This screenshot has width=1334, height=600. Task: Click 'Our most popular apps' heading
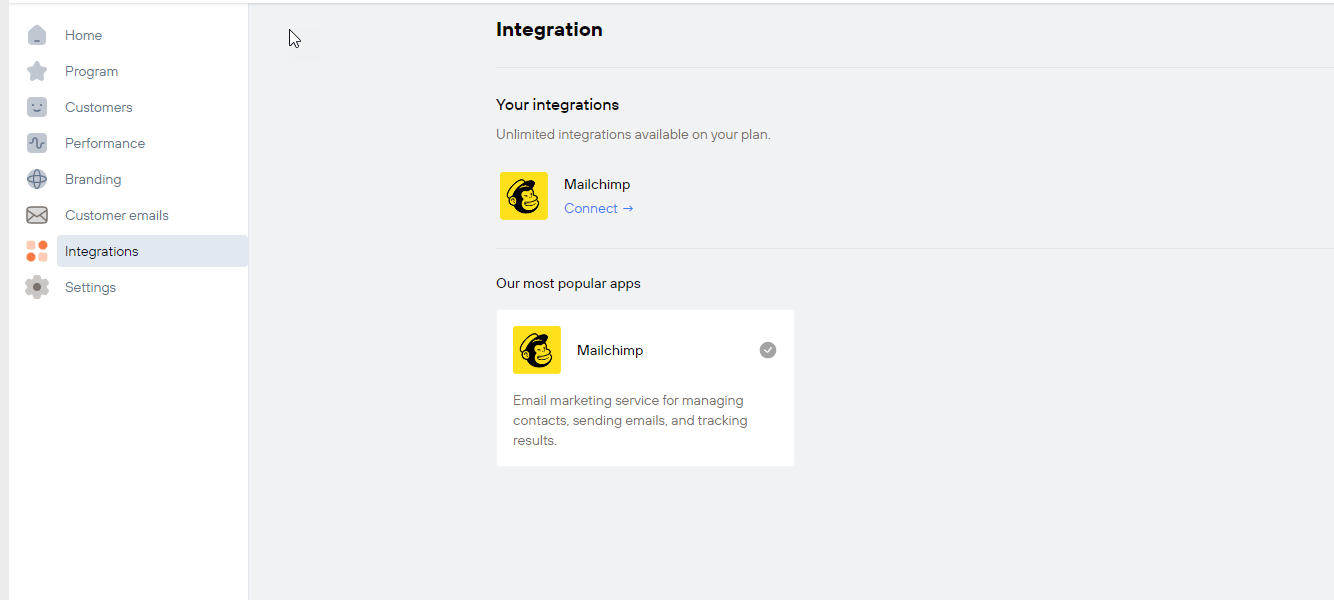[x=568, y=283]
